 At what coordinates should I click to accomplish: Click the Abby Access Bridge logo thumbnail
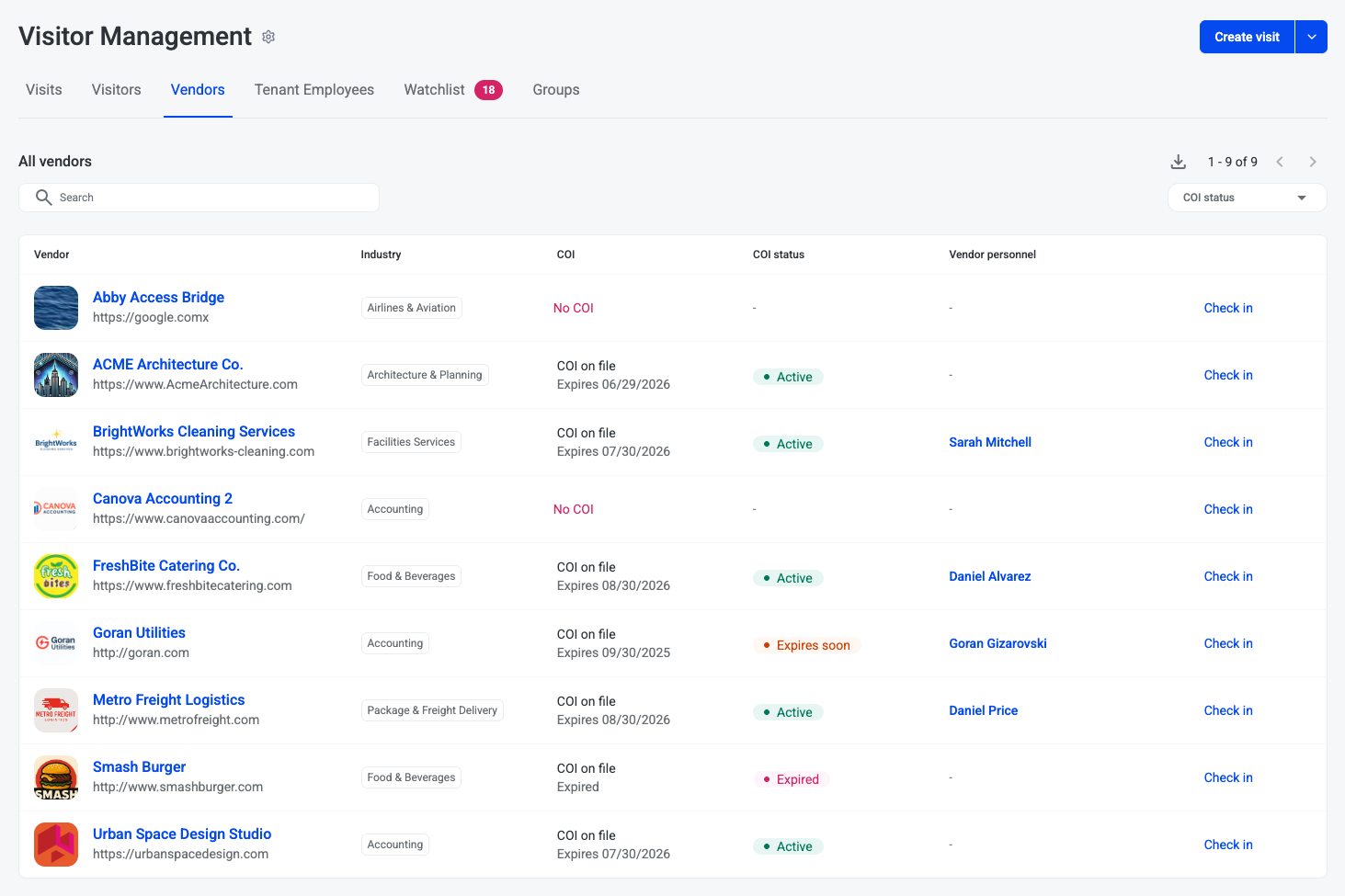(56, 308)
